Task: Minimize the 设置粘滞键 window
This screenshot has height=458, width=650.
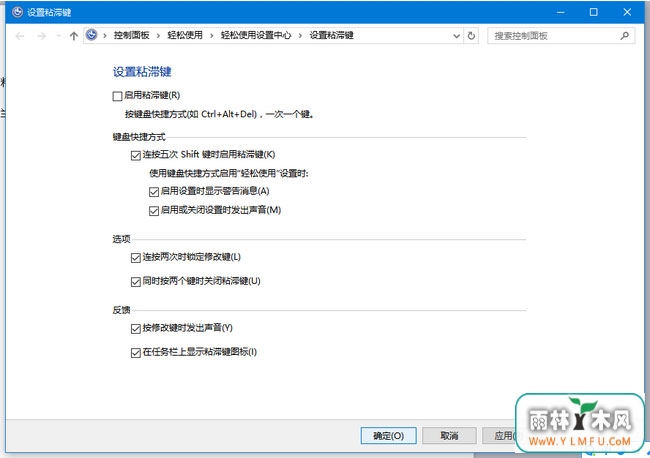Action: 560,12
